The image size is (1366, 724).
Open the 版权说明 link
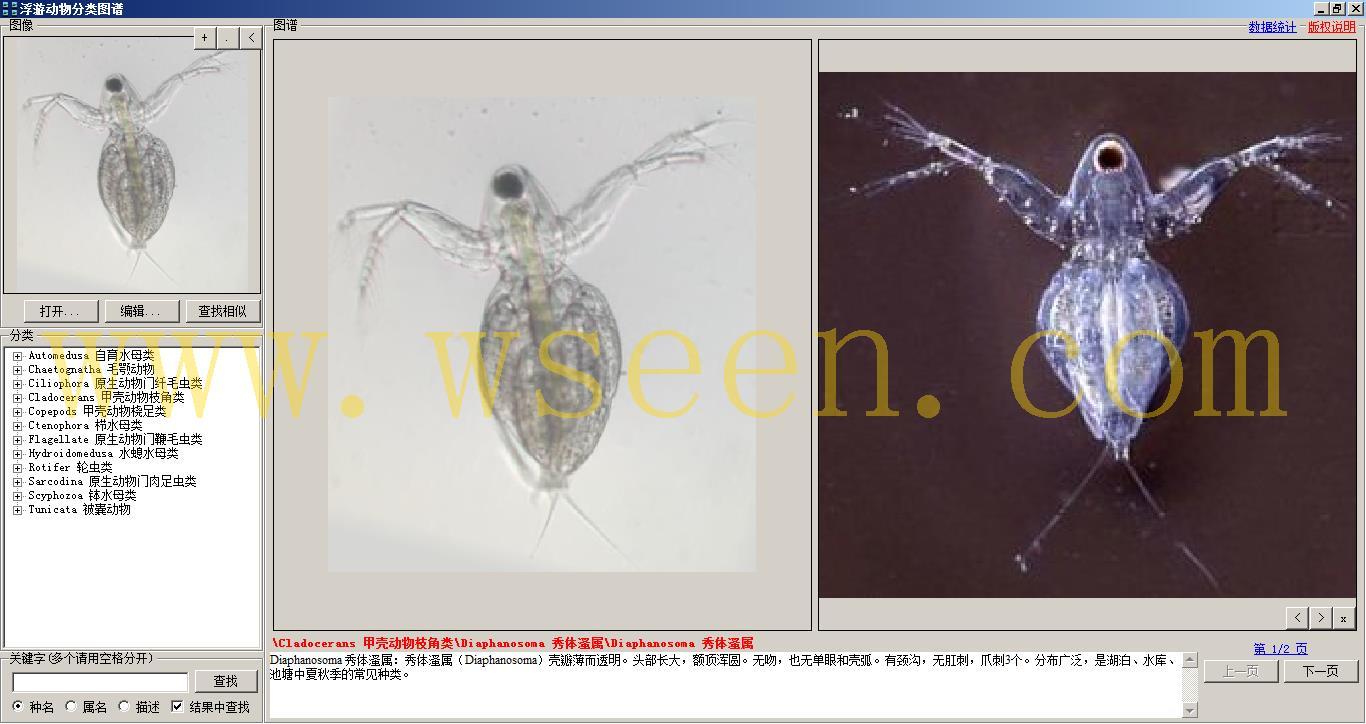tap(1332, 27)
